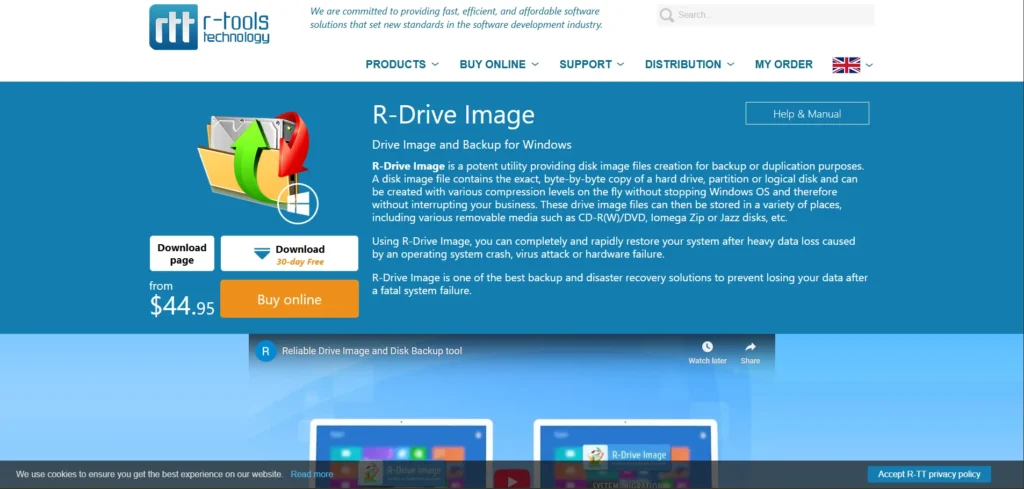Image resolution: width=1024 pixels, height=489 pixels.
Task: Type in the Search input field
Action: (x=770, y=15)
